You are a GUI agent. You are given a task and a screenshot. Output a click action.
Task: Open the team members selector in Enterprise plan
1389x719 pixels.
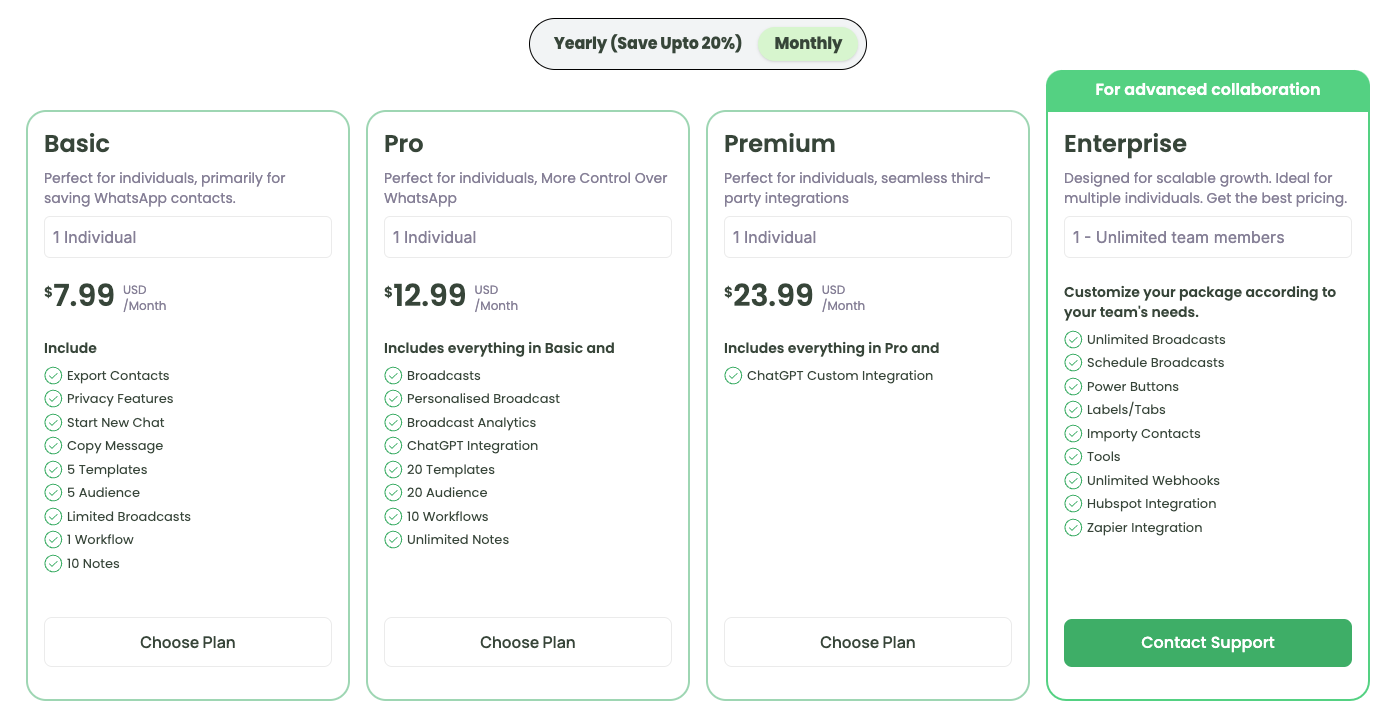[1207, 237]
